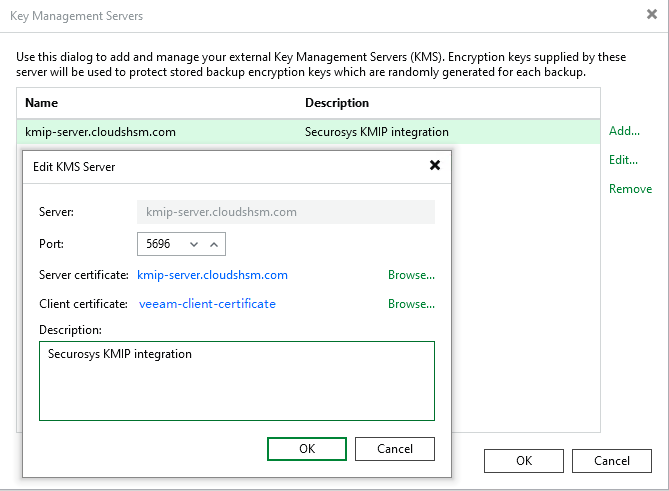Sort by the Name column header
Viewport: 669px width, 491px height.
click(x=41, y=103)
